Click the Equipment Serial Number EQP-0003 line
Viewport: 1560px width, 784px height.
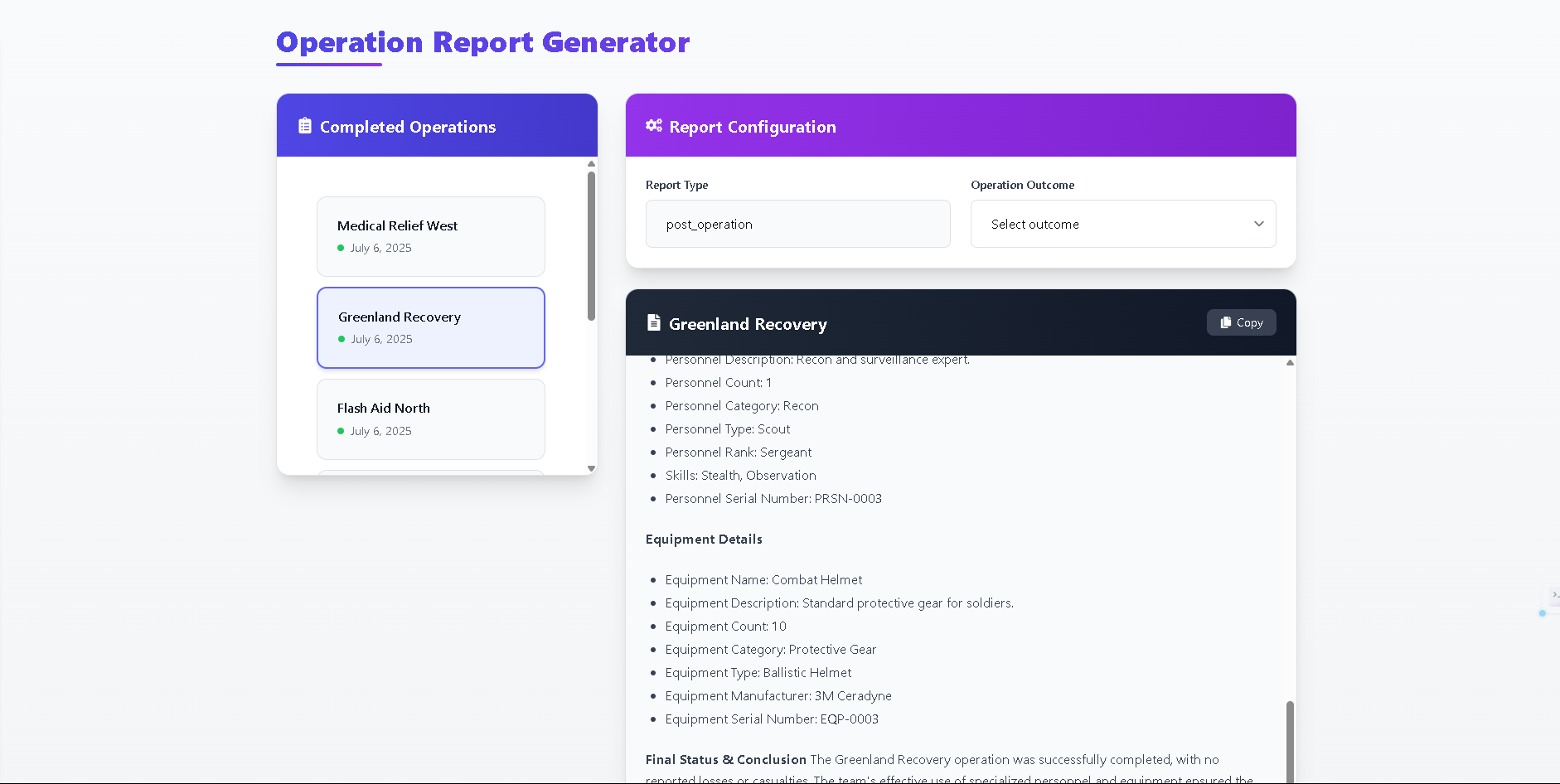772,719
